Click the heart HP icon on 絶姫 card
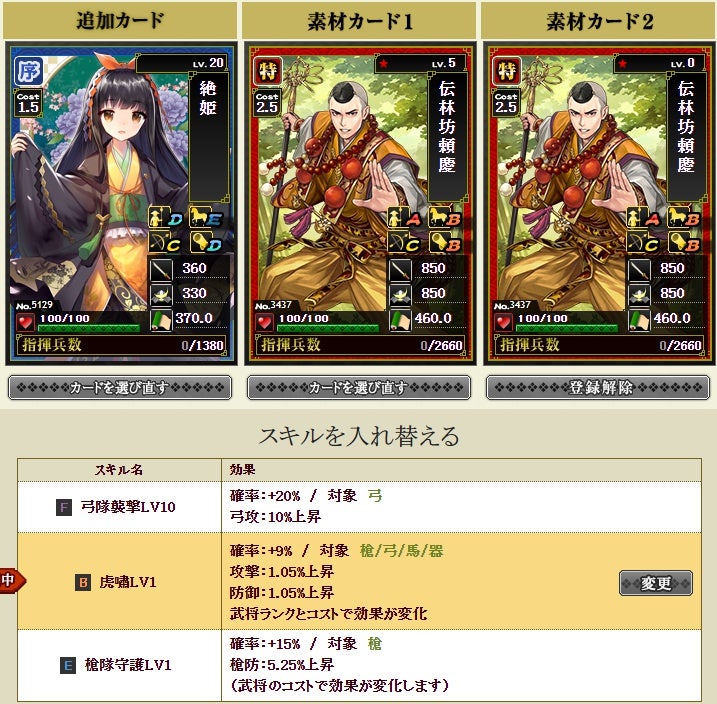Screen dimensions: 717x704 tap(26, 322)
